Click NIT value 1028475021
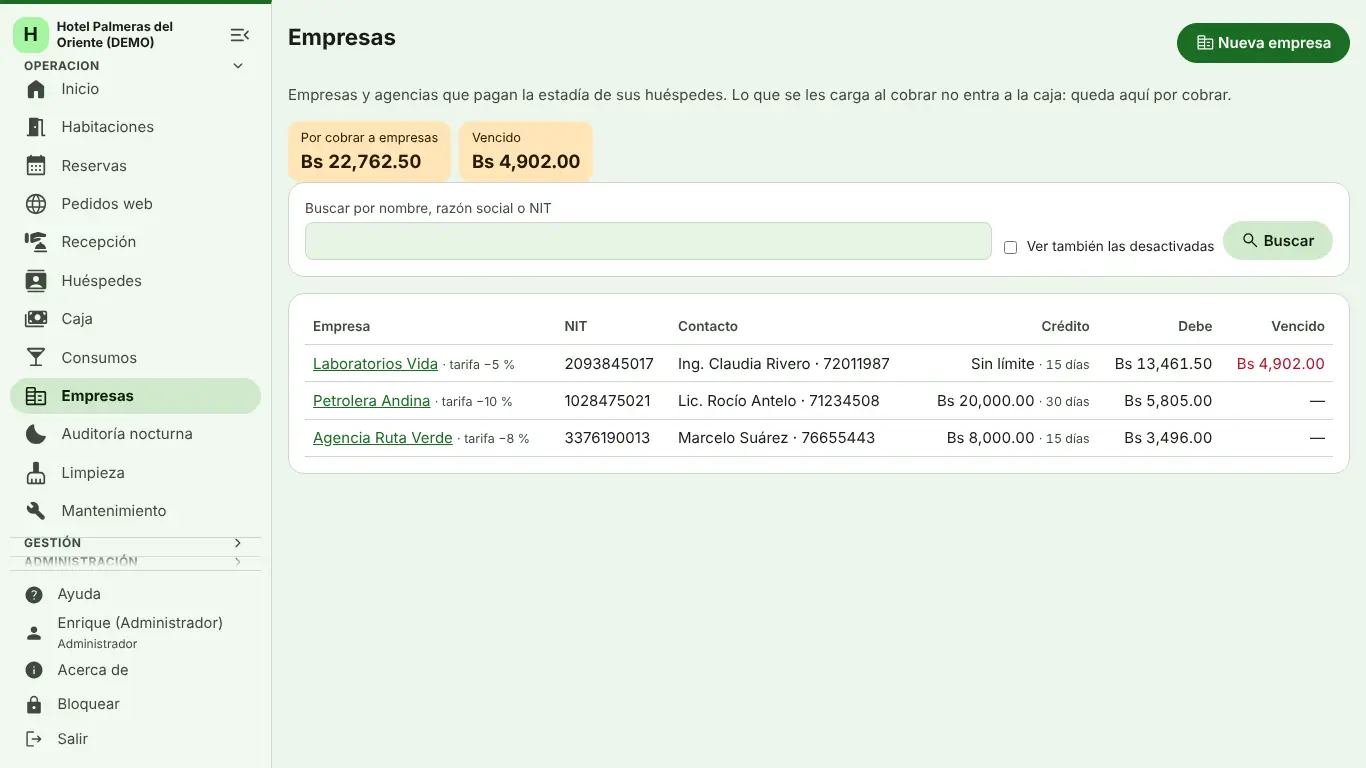1366x768 pixels. click(607, 401)
